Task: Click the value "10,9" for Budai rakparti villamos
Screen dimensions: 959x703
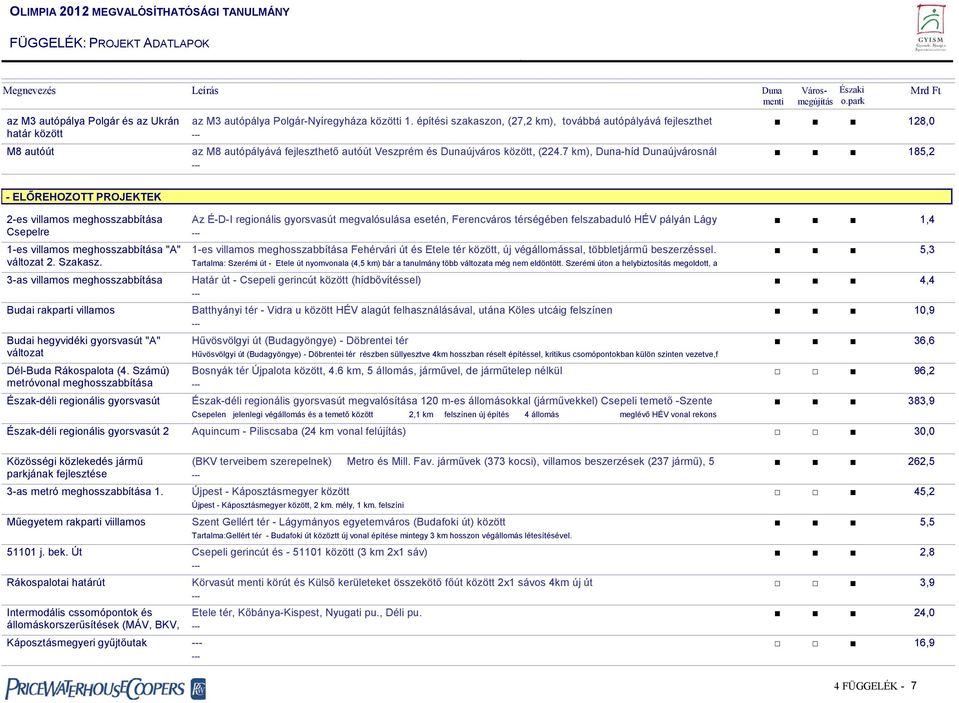Action: (x=924, y=310)
